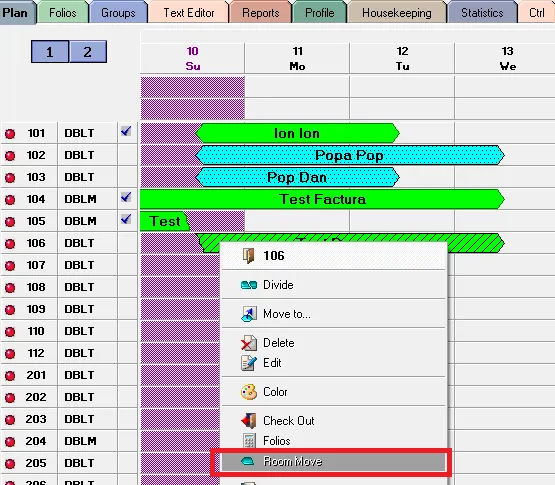Click the Delete red X page icon
The height and width of the screenshot is (485, 555).
tap(249, 343)
